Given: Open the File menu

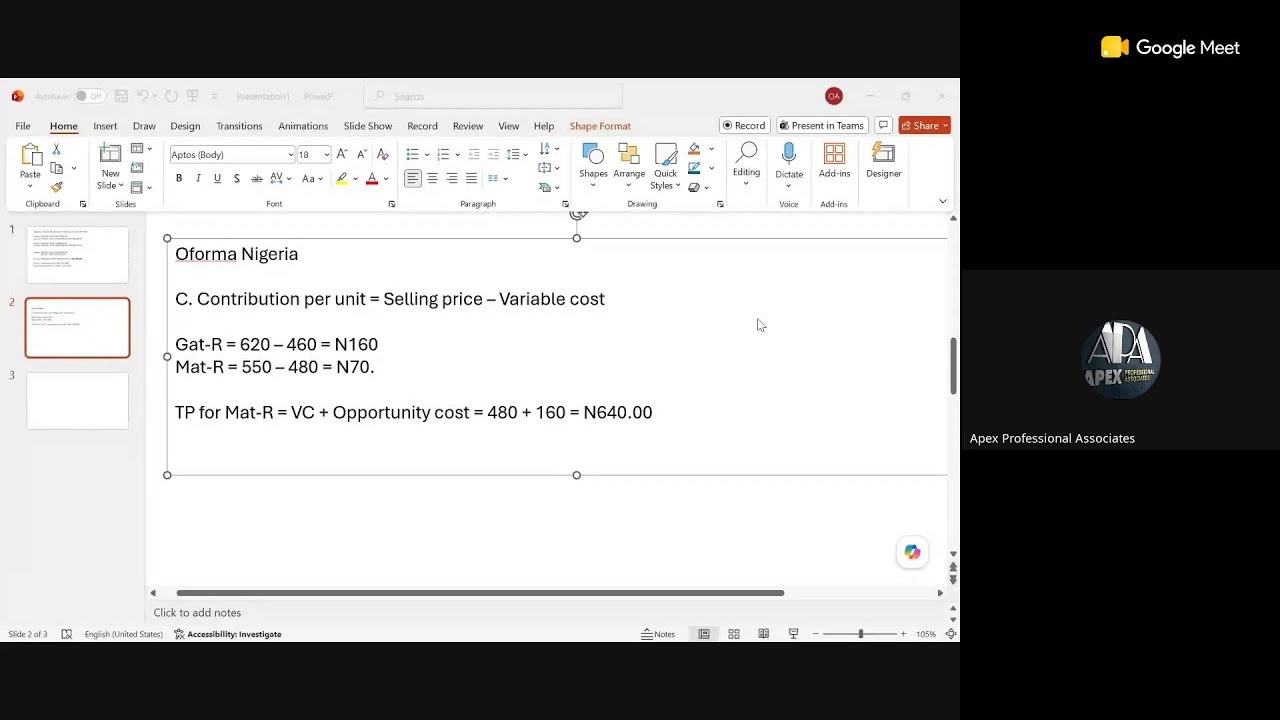Looking at the screenshot, I should [x=22, y=126].
